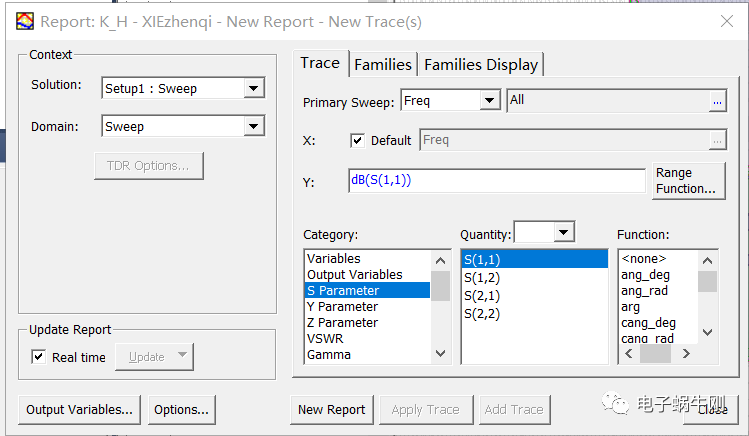The height and width of the screenshot is (436, 749).
Task: Click the New Report button
Action: point(332,409)
